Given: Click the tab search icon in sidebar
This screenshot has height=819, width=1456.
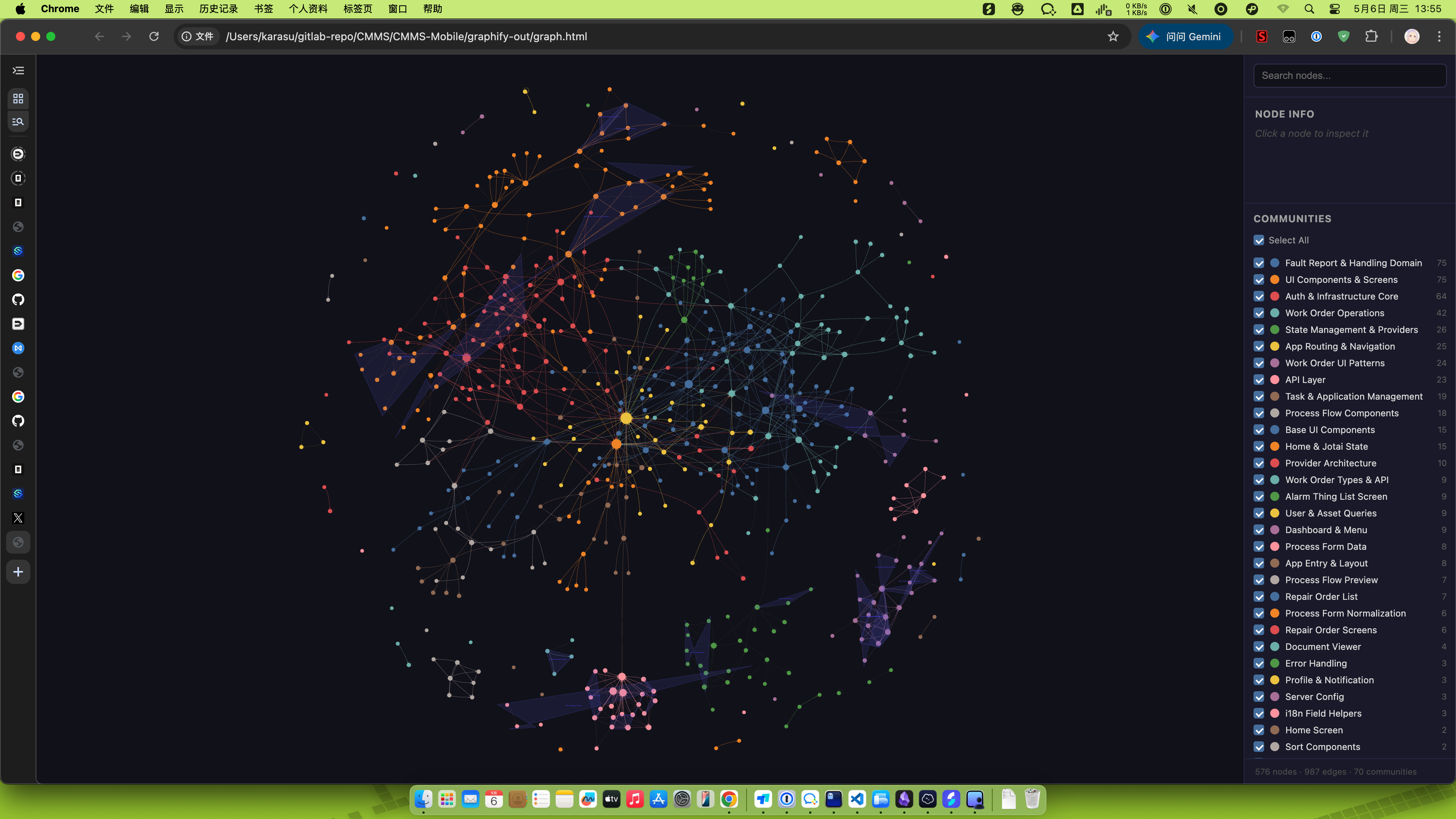Looking at the screenshot, I should [18, 121].
